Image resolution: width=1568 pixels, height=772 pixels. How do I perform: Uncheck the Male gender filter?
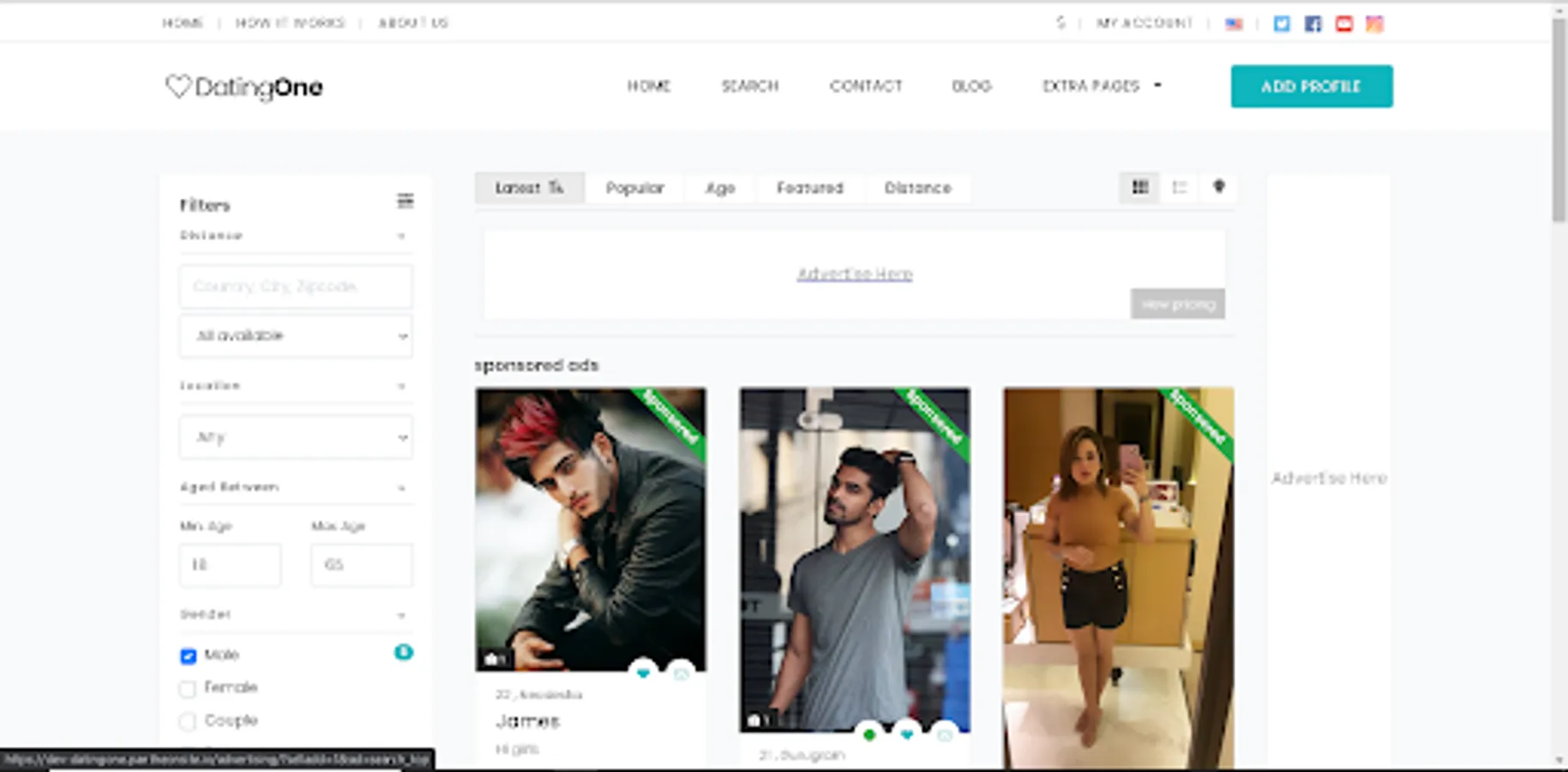pos(188,655)
